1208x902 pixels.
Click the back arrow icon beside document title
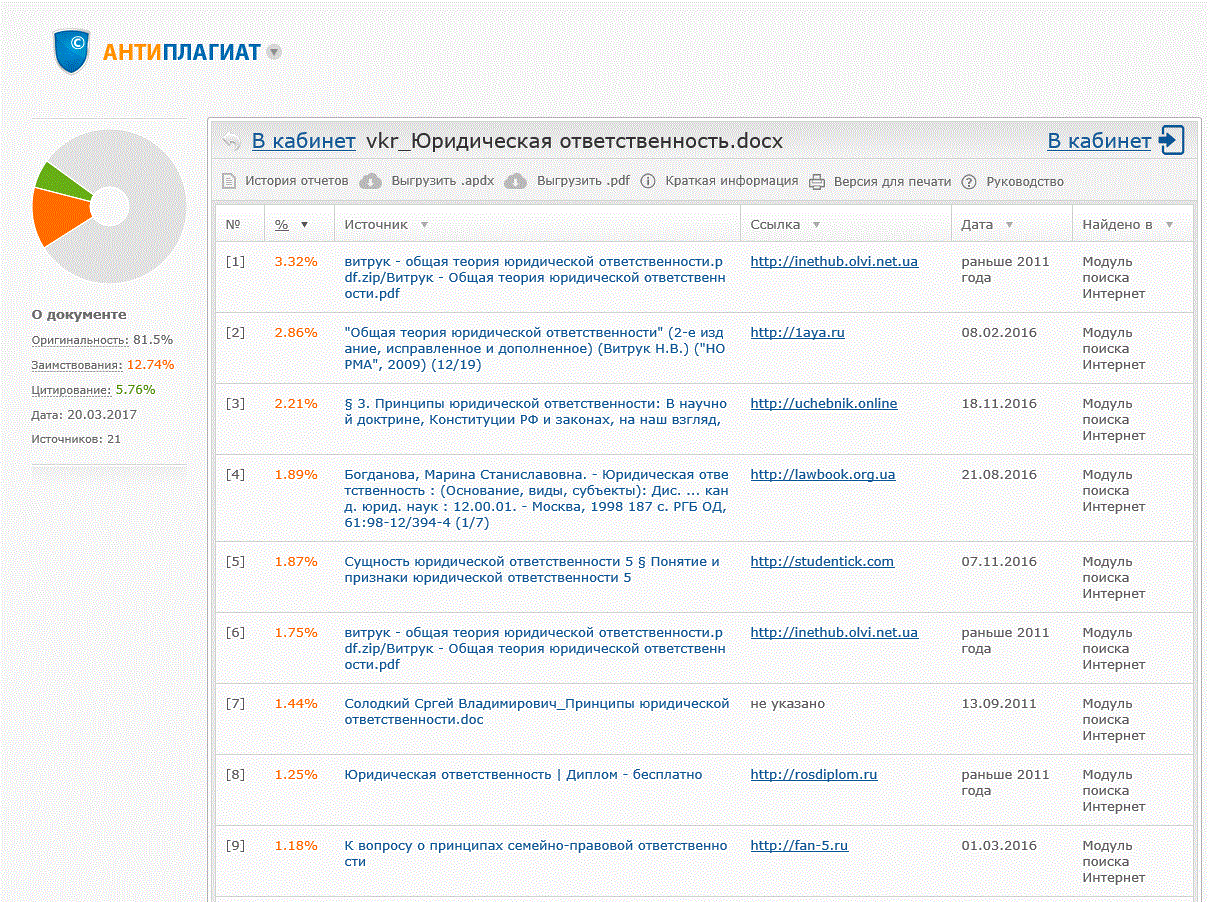coord(232,142)
